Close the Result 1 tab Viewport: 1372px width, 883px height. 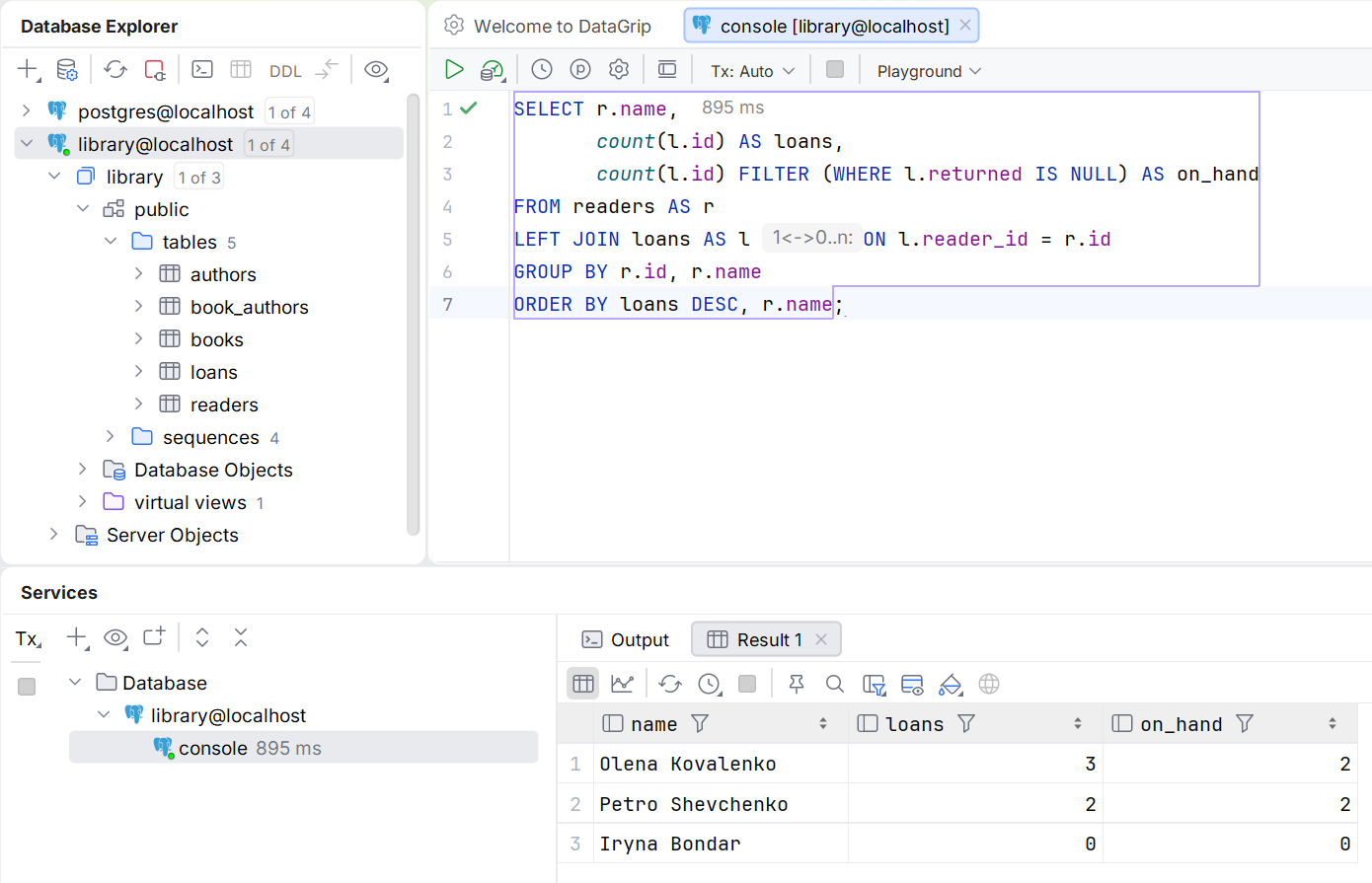pyautogui.click(x=821, y=639)
